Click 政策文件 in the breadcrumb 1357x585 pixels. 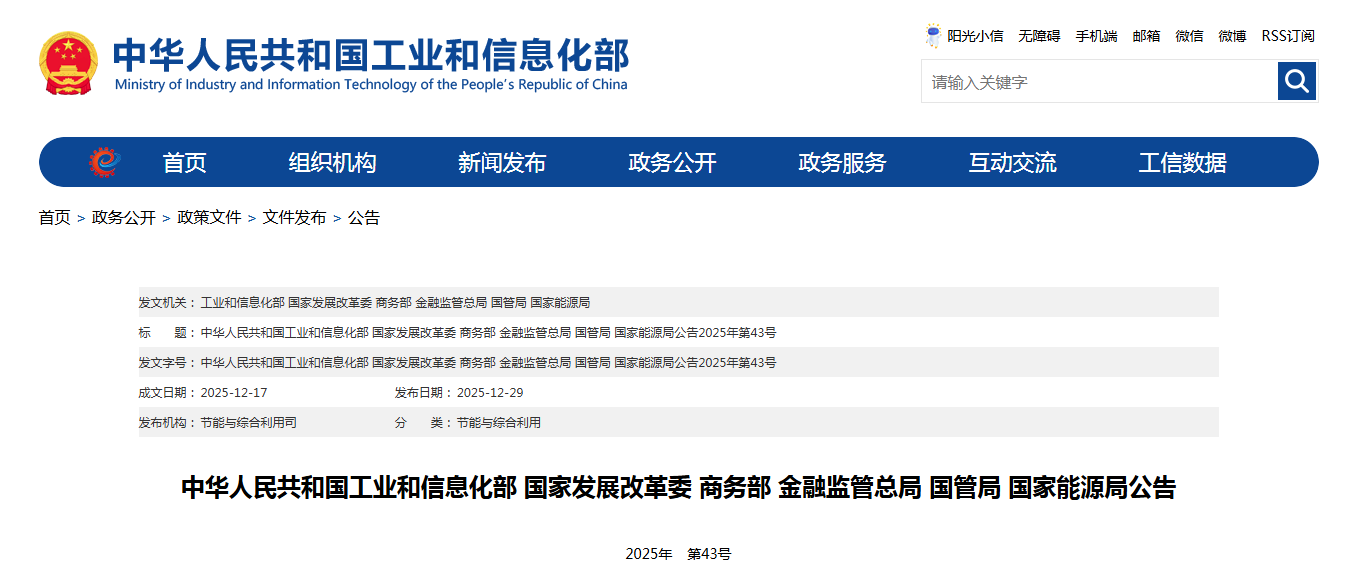point(209,218)
